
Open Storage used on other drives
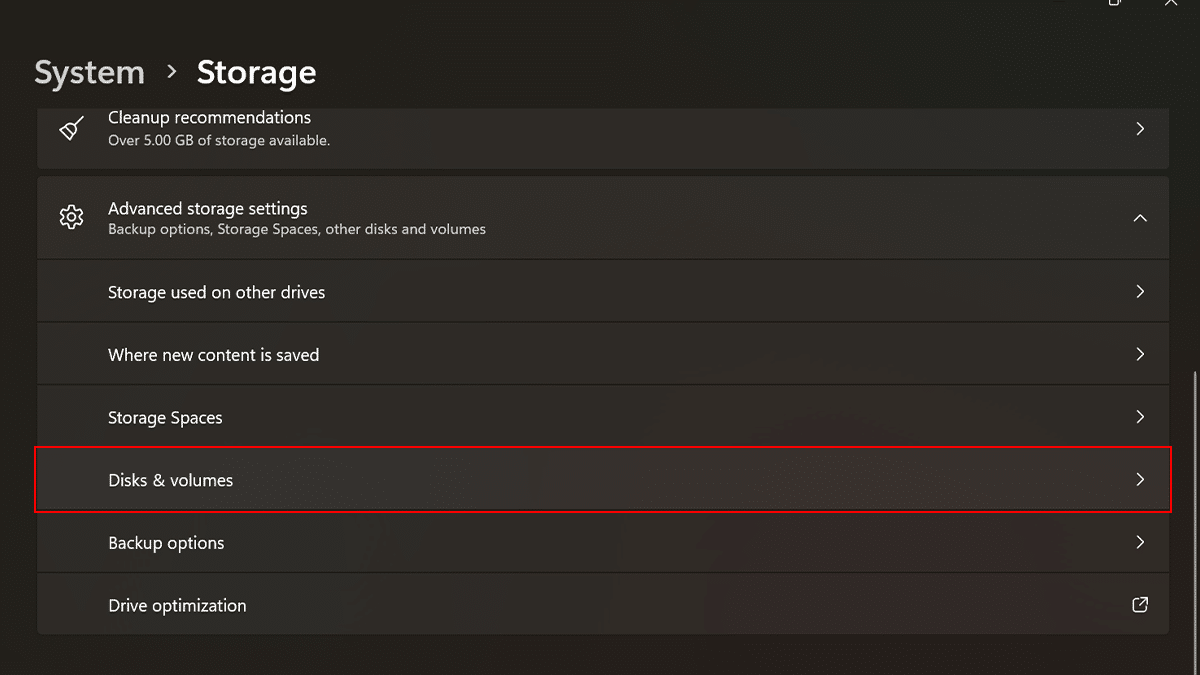[216, 292]
